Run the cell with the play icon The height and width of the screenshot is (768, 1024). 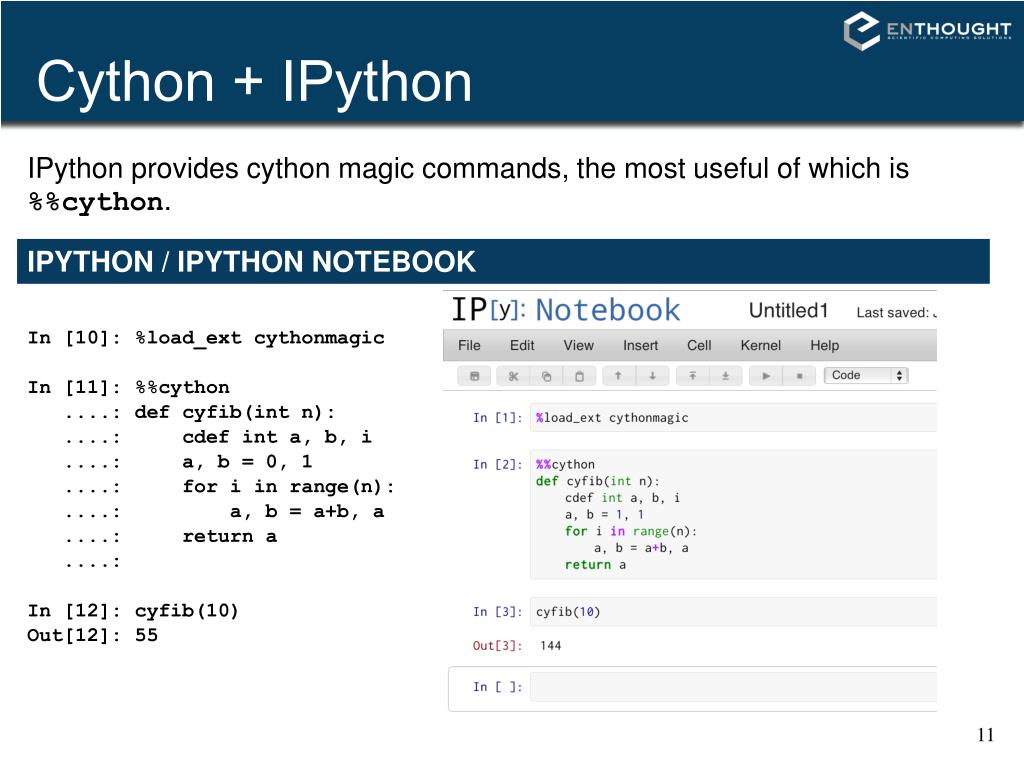pyautogui.click(x=766, y=376)
